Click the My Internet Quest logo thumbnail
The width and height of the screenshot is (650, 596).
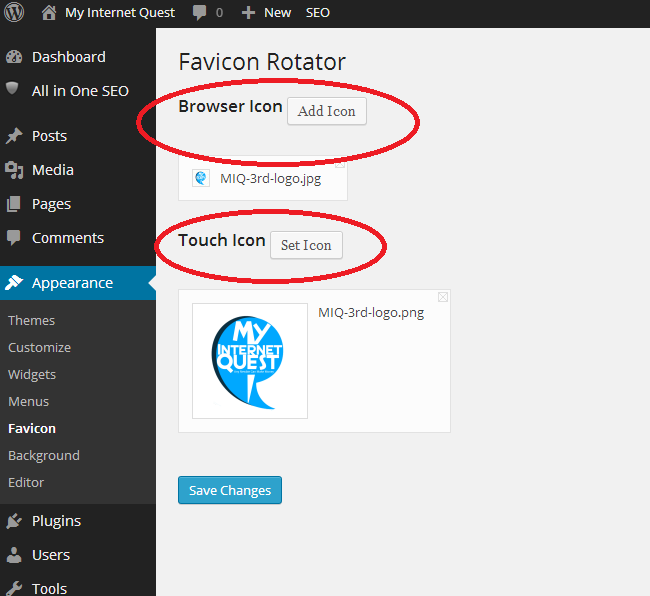(250, 361)
